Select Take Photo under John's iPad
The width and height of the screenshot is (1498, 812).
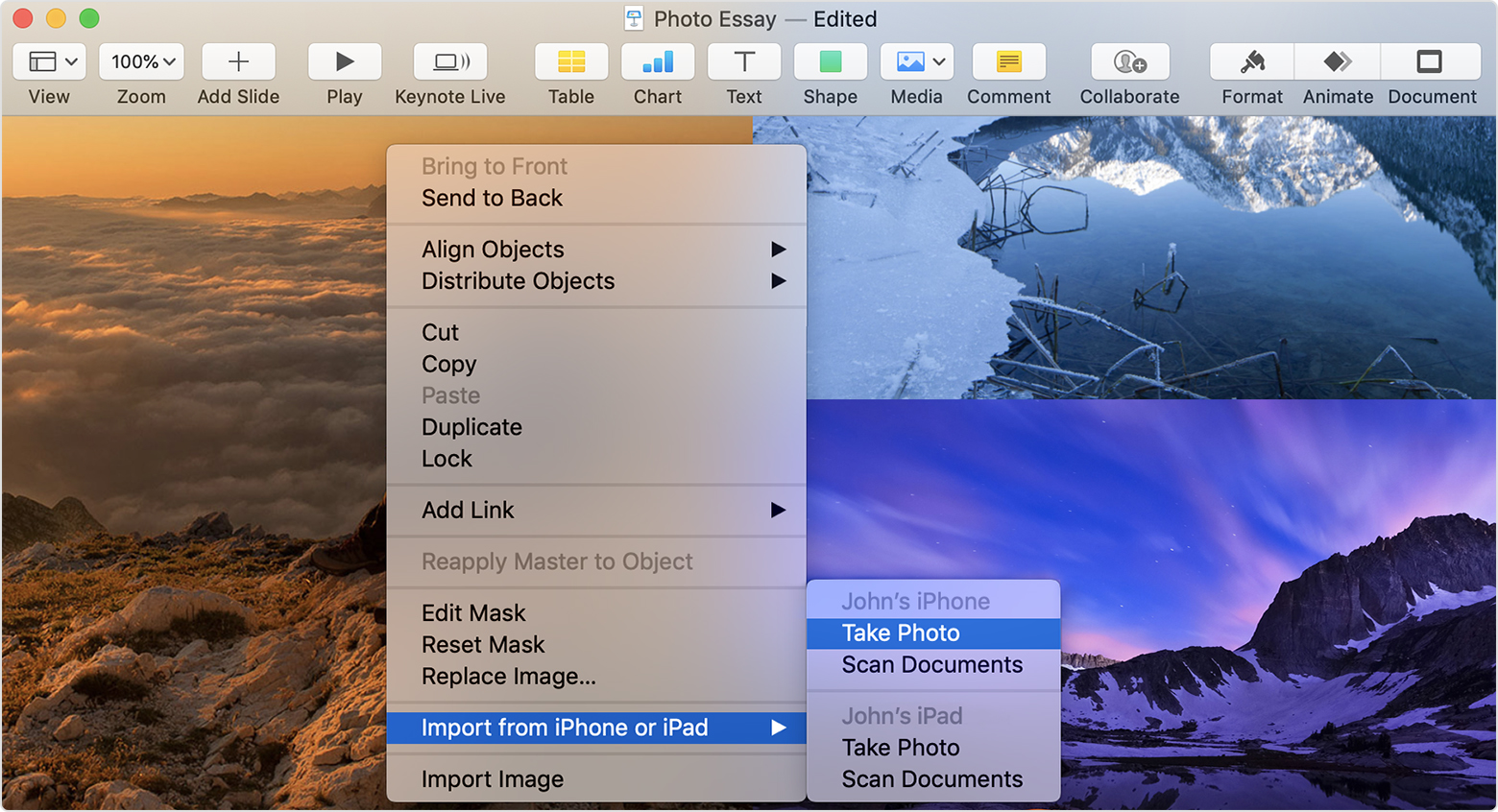point(901,747)
